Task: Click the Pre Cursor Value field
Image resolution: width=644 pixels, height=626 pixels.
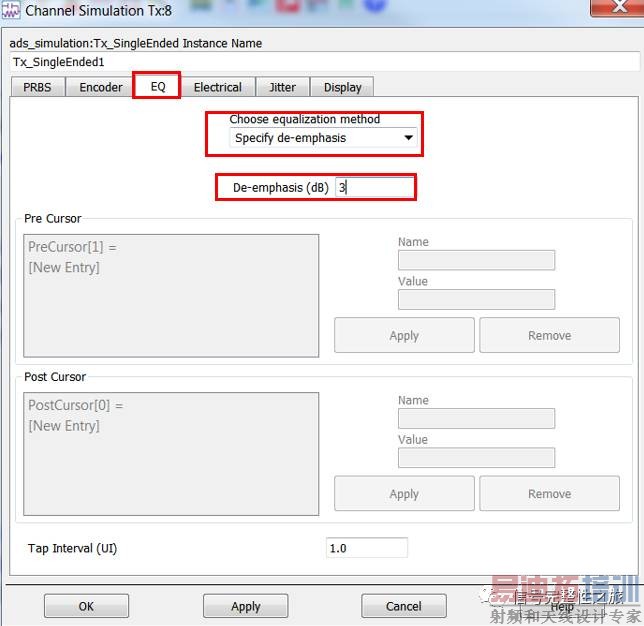Action: tap(476, 299)
